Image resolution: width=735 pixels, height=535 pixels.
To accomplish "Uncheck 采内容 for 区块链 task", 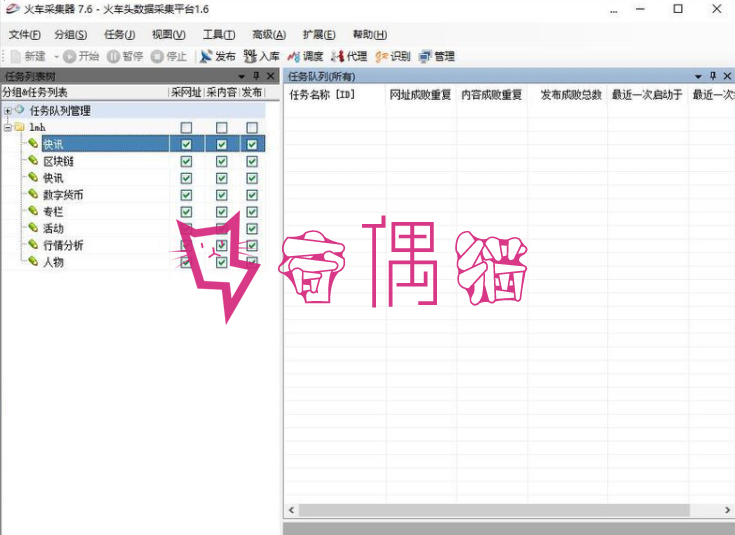I will point(222,161).
